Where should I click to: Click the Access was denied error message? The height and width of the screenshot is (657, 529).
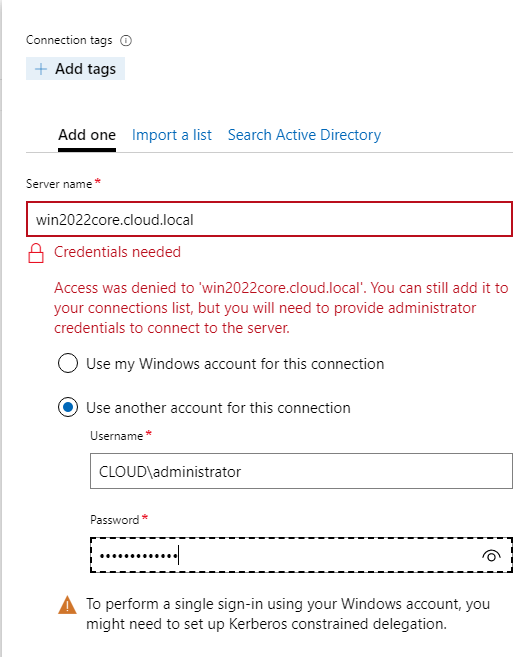[281, 308]
